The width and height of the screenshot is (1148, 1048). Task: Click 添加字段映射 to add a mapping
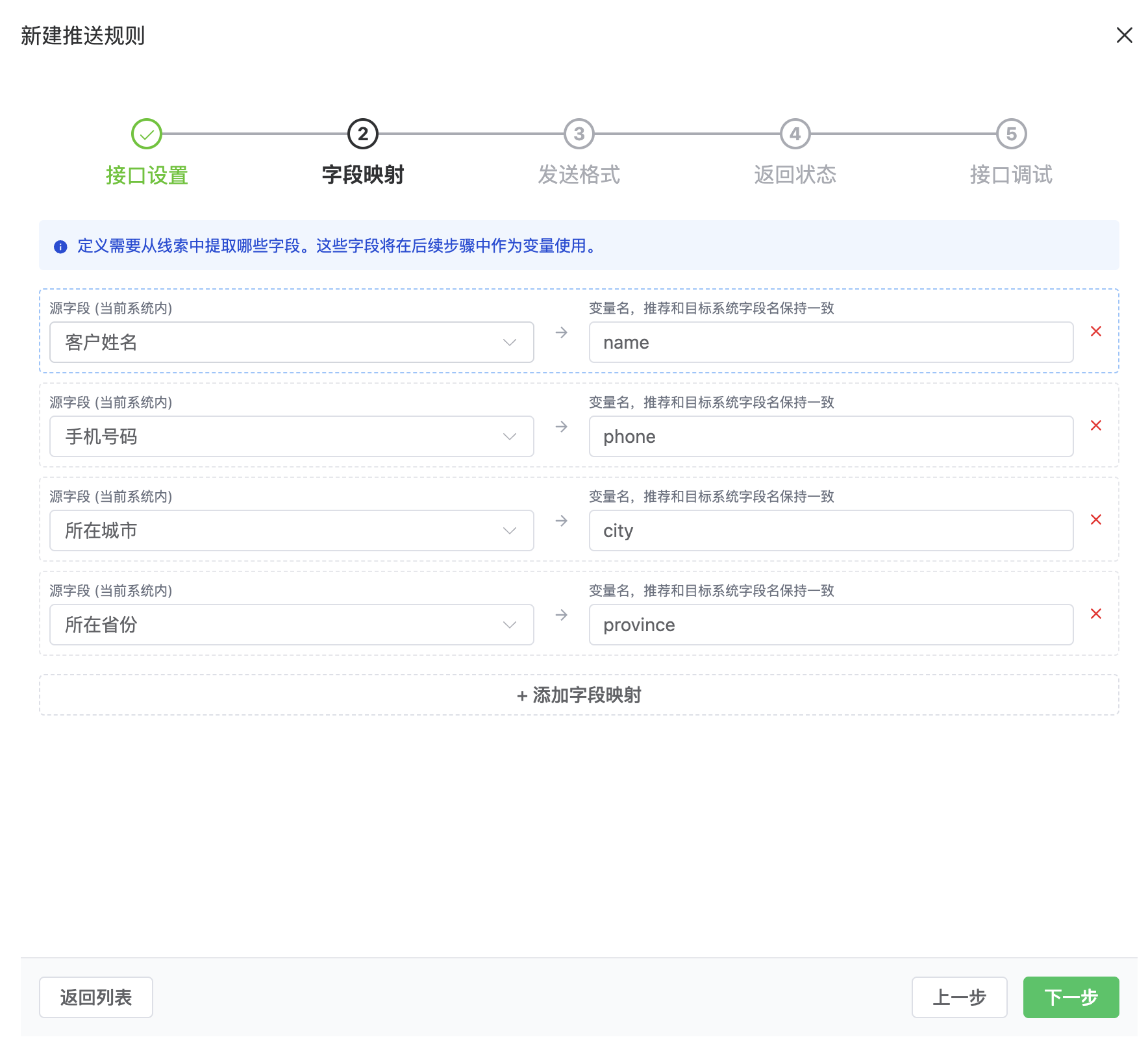579,695
